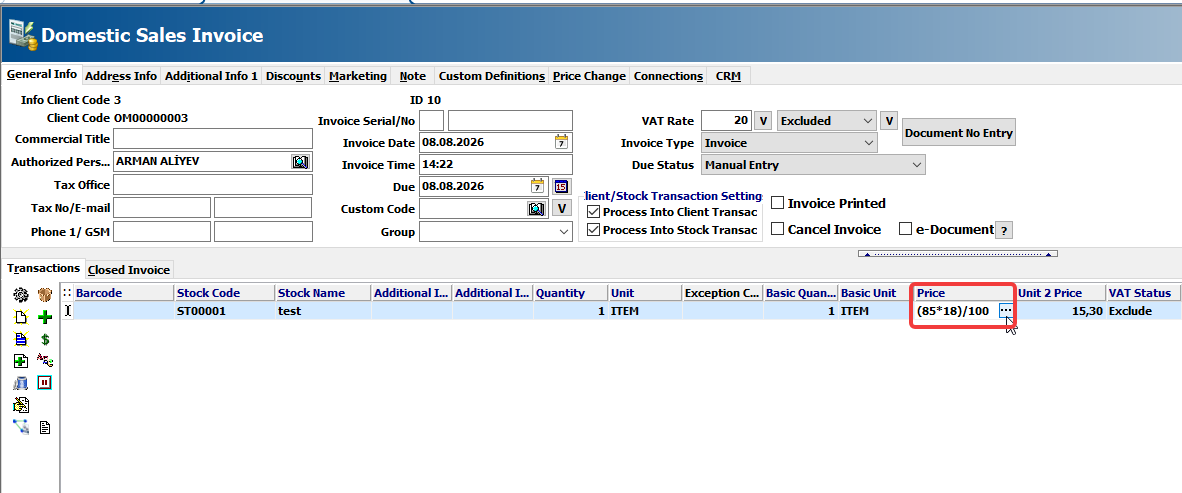Click the Quantity column header
Image resolution: width=1182 pixels, height=493 pixels.
571,292
